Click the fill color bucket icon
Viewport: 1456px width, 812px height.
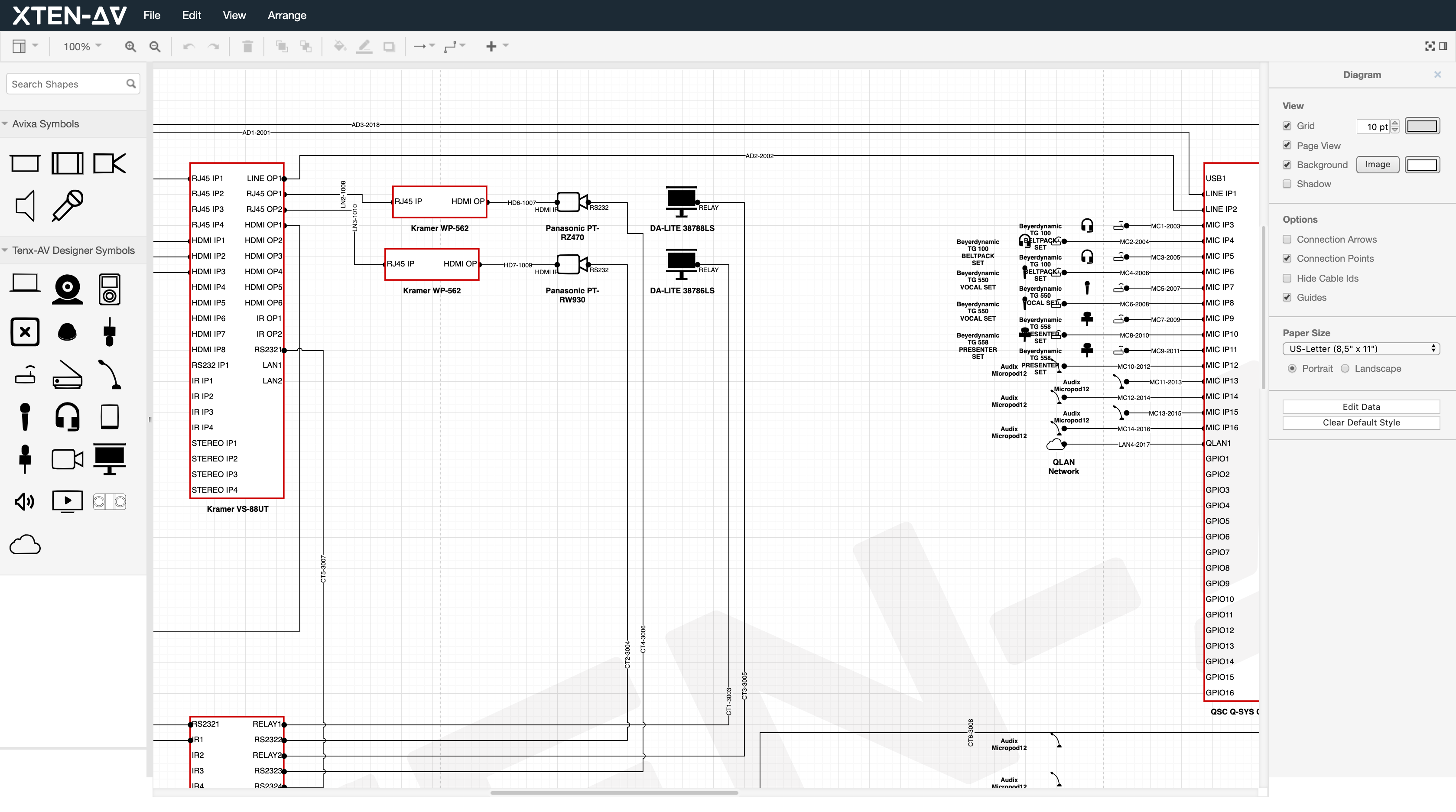[340, 46]
